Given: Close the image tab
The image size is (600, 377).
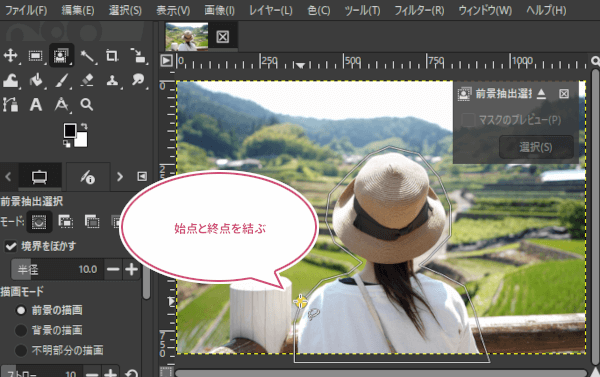Looking at the screenshot, I should coord(222,37).
